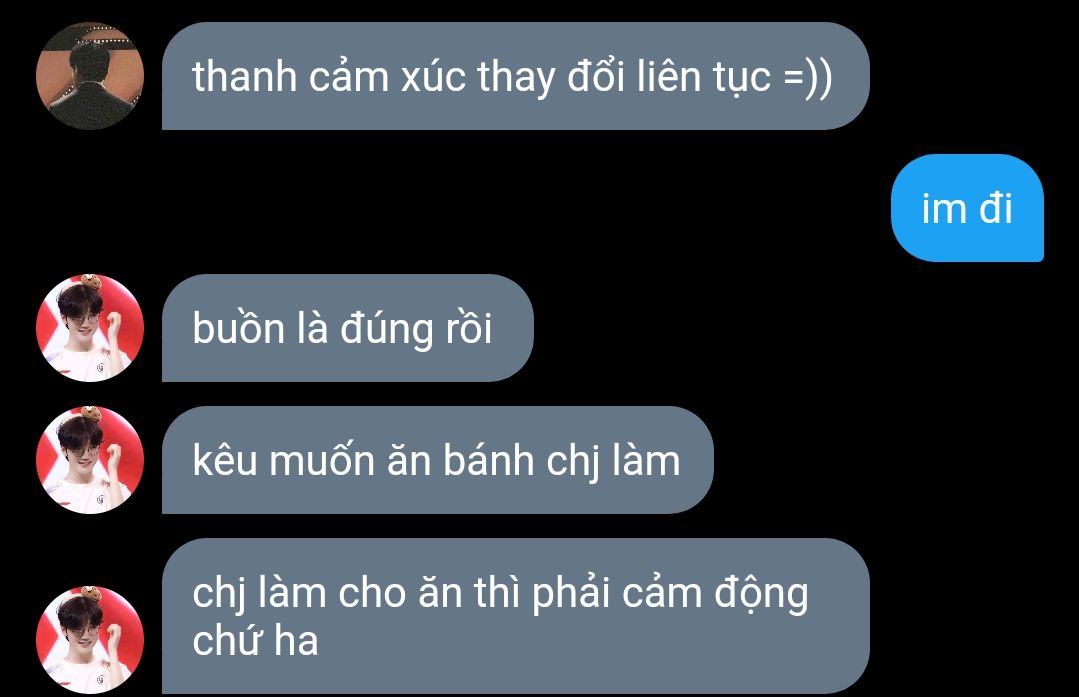The image size is (1079, 697).
Task: Click the words "liên tục" in top message
Action: 704,76
